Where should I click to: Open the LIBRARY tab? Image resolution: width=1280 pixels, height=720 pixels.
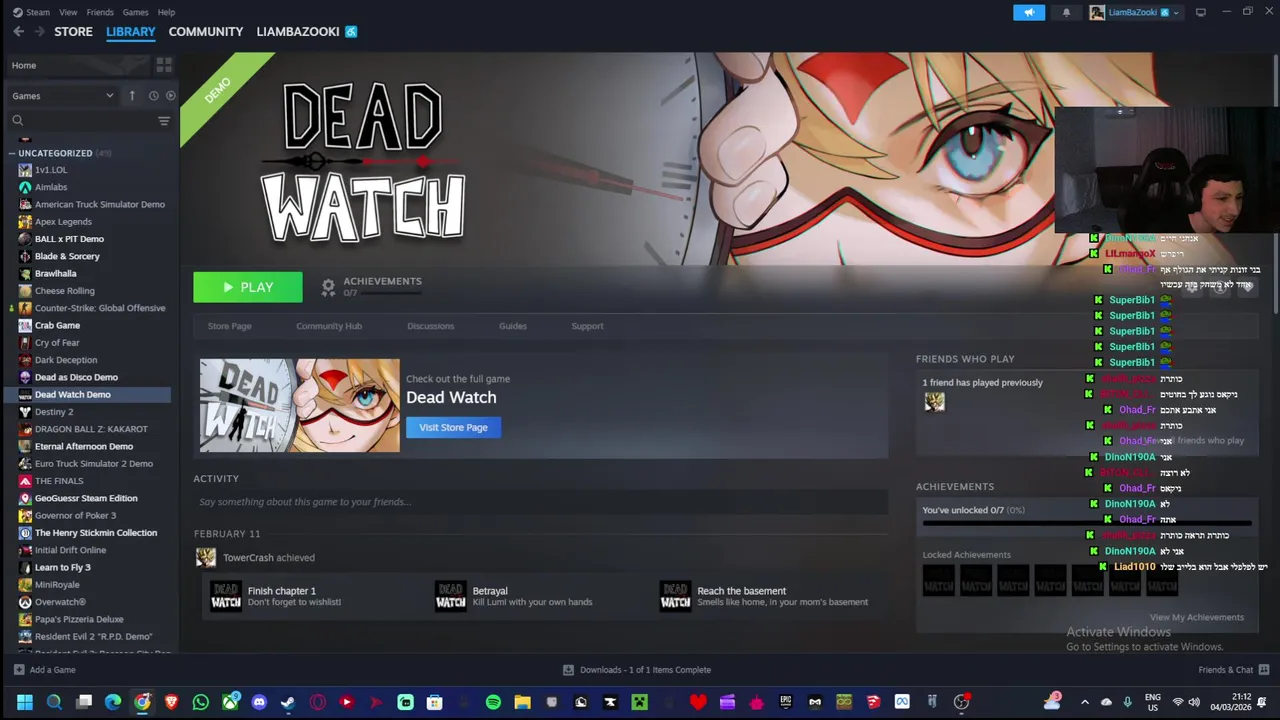coord(131,32)
